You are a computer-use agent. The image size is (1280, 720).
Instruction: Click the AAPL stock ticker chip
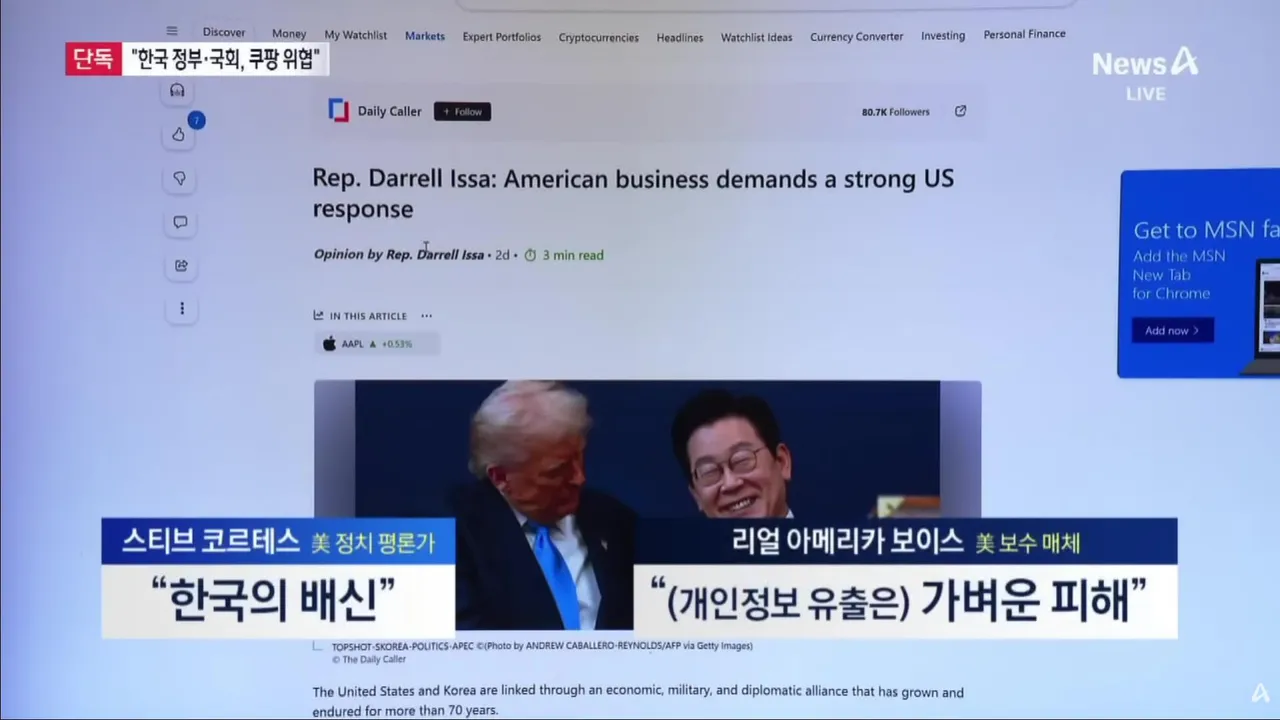click(376, 343)
